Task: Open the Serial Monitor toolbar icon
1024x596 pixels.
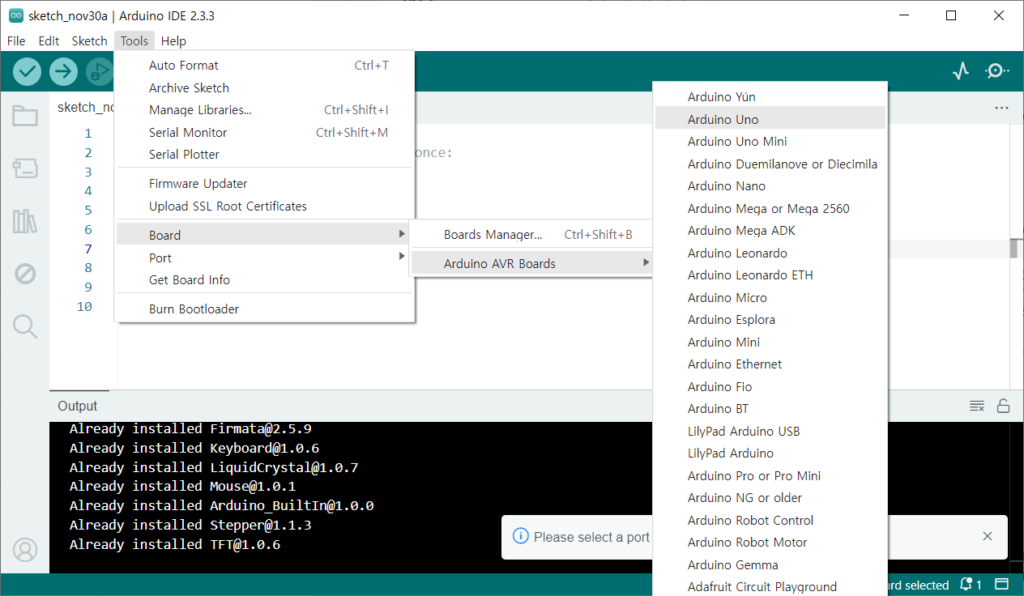Action: pyautogui.click(x=997, y=71)
